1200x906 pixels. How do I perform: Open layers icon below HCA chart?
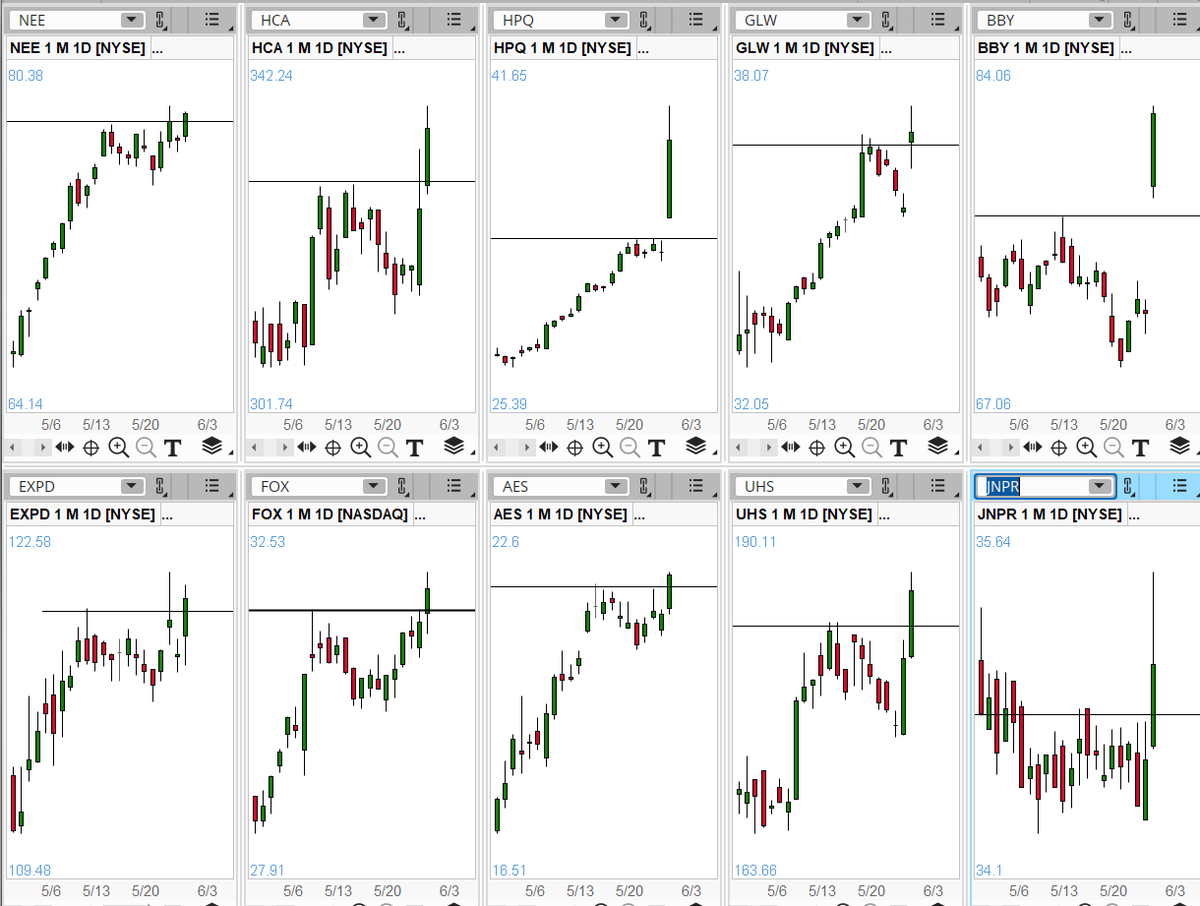click(x=454, y=446)
